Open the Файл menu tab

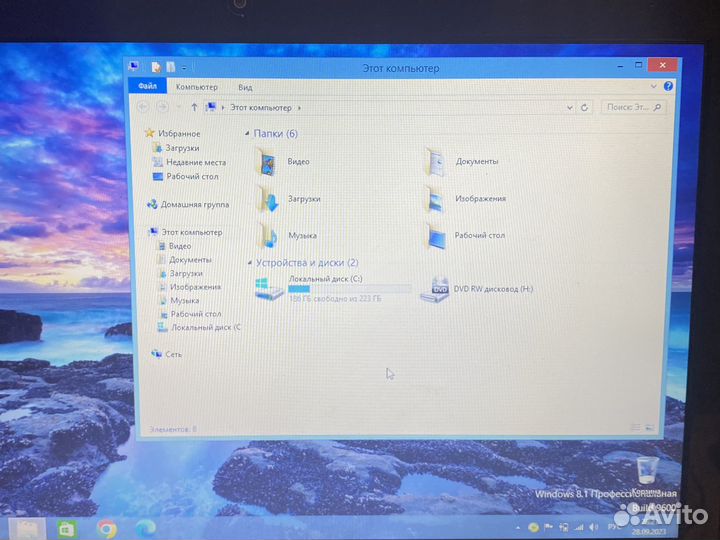pyautogui.click(x=147, y=86)
